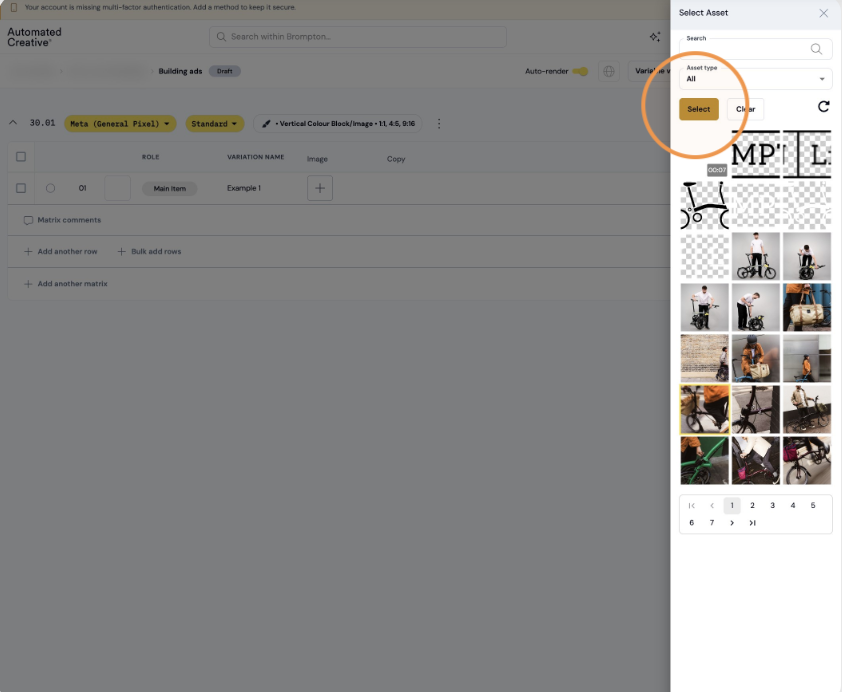Toggle the Auto-render switch

click(x=580, y=71)
